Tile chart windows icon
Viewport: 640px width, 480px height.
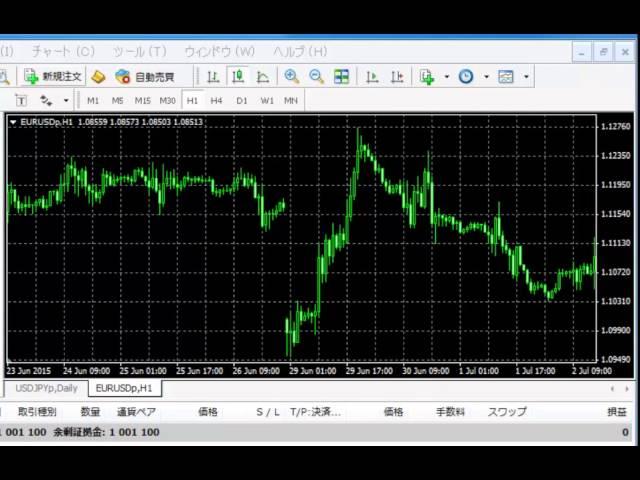(x=342, y=76)
